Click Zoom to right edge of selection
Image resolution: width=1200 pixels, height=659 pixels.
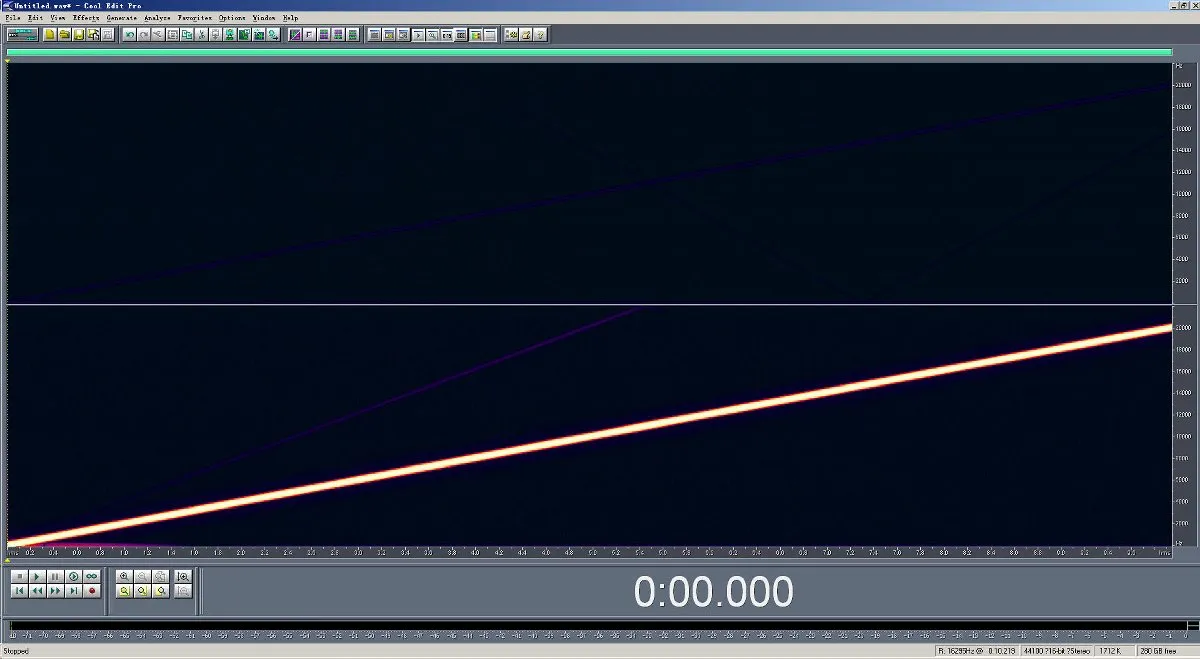point(160,591)
